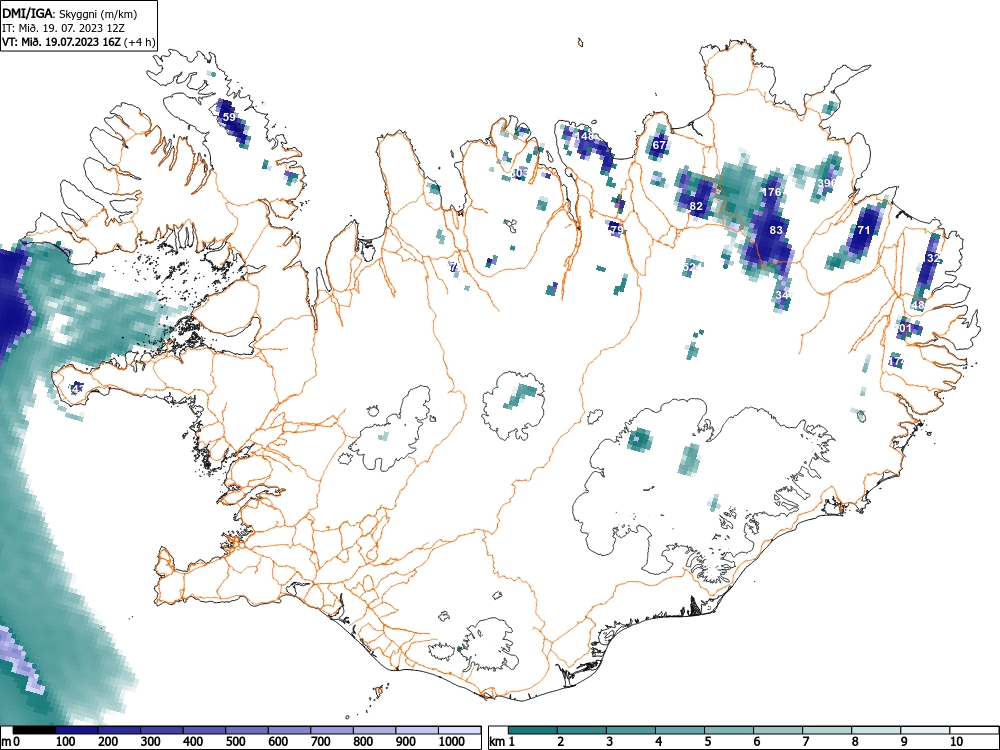Click the 'IT: Mið. 19. 07. 2023 12Z' line
Viewport: 1000px width, 750px height.
tap(61, 28)
